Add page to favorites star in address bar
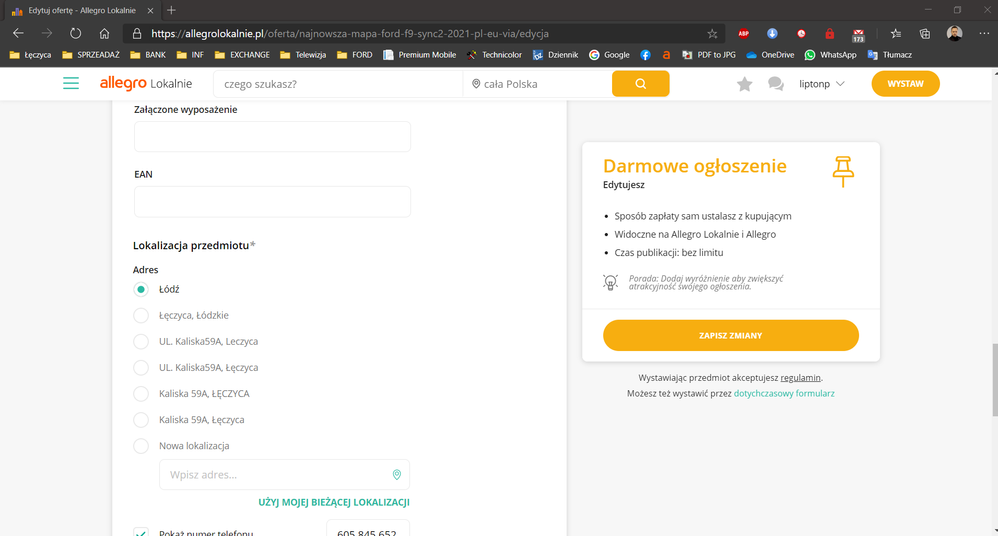This screenshot has width=998, height=536. point(712,34)
